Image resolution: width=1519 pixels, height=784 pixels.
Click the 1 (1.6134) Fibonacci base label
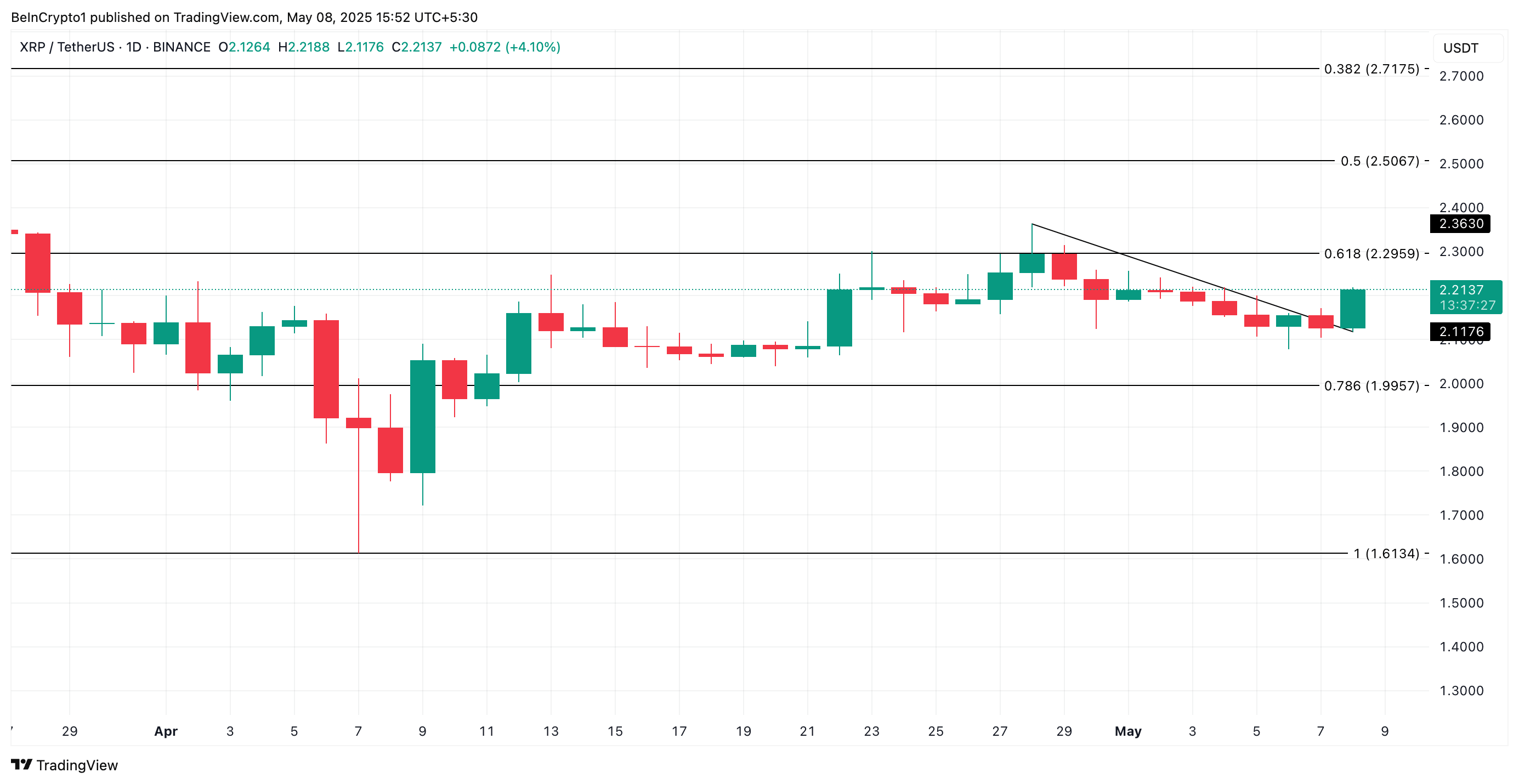[x=1386, y=554]
